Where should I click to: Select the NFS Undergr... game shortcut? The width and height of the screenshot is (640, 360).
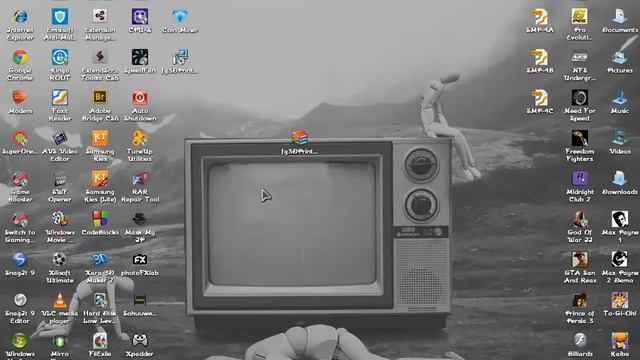point(580,58)
